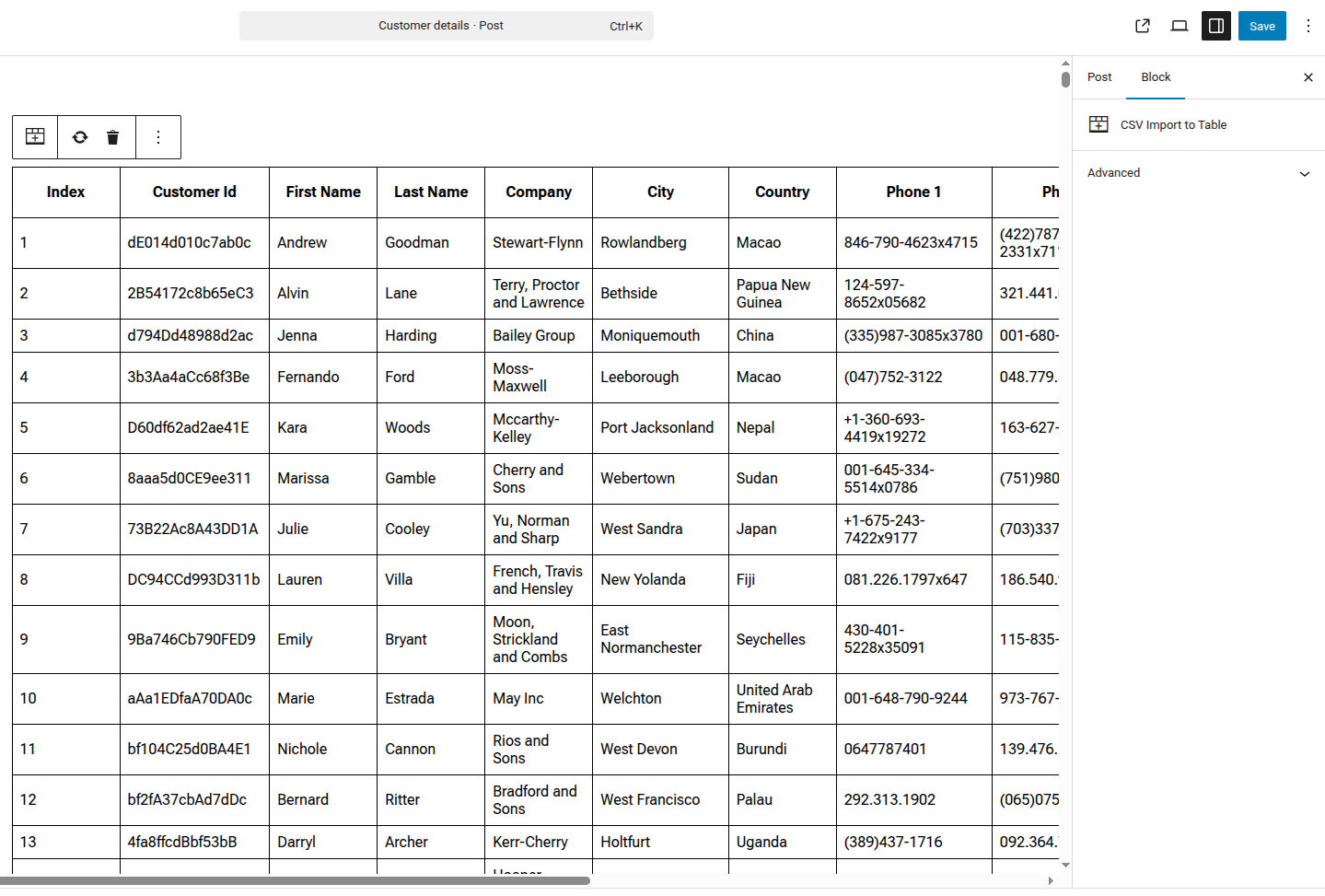Delete the table using the trash icon

[112, 137]
